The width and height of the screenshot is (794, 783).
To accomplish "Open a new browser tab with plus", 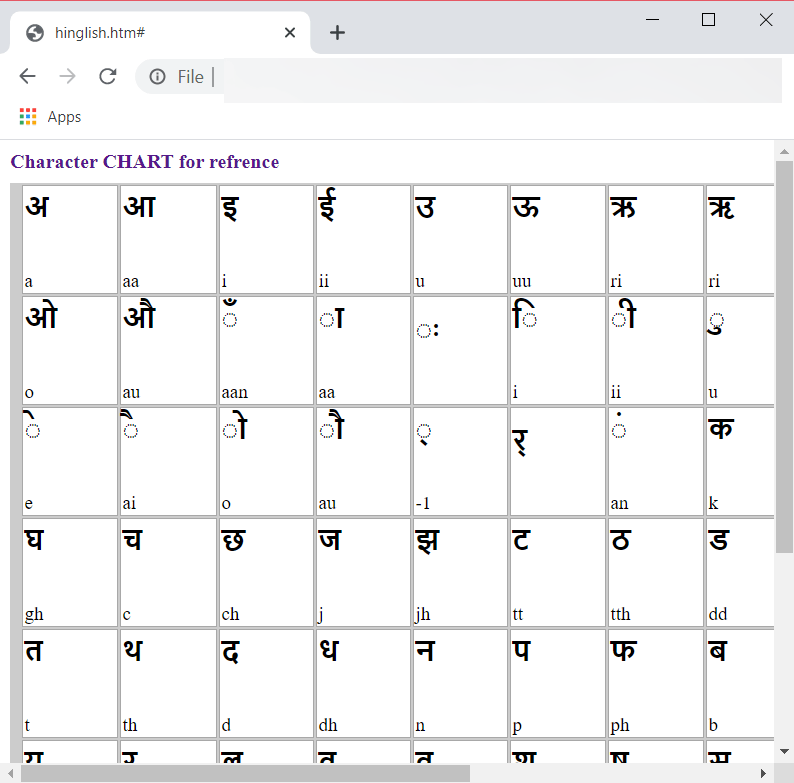I will [x=337, y=33].
